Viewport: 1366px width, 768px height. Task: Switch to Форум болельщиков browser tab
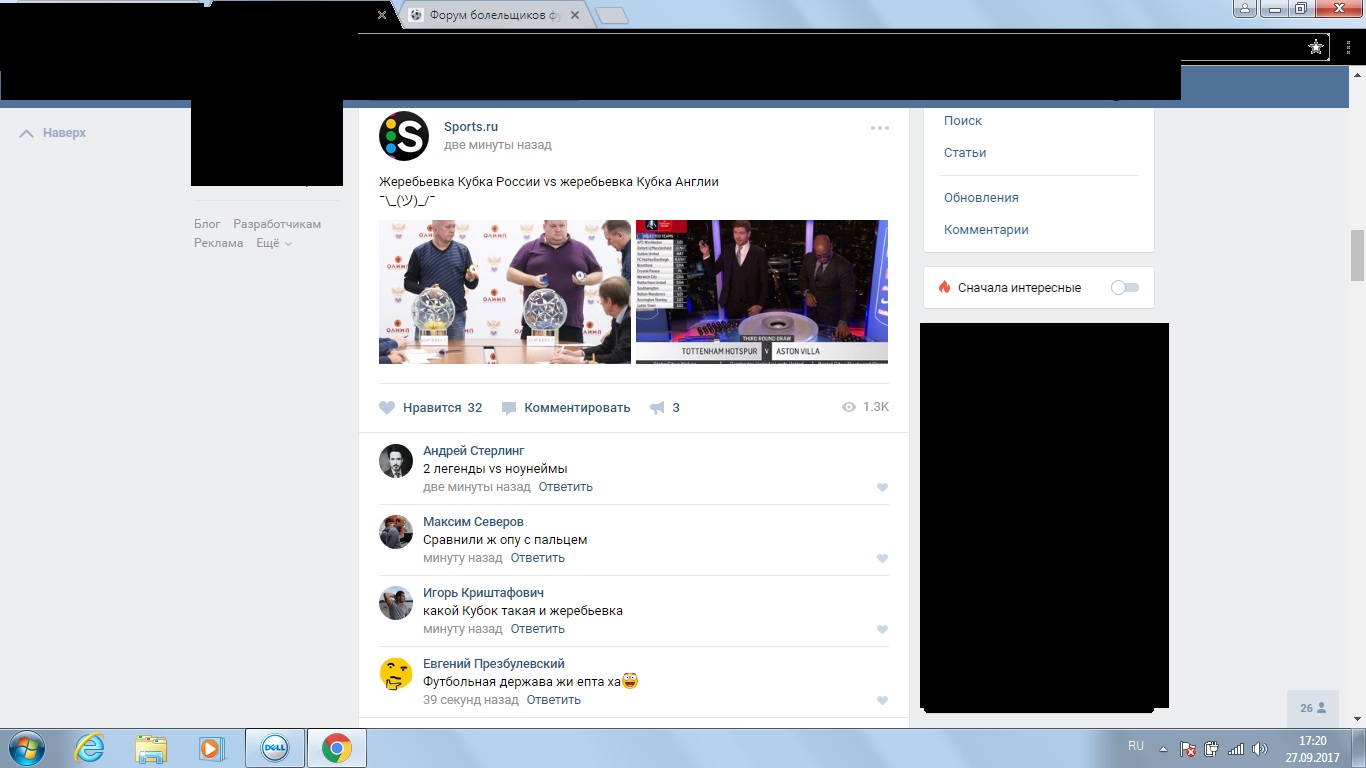[494, 15]
